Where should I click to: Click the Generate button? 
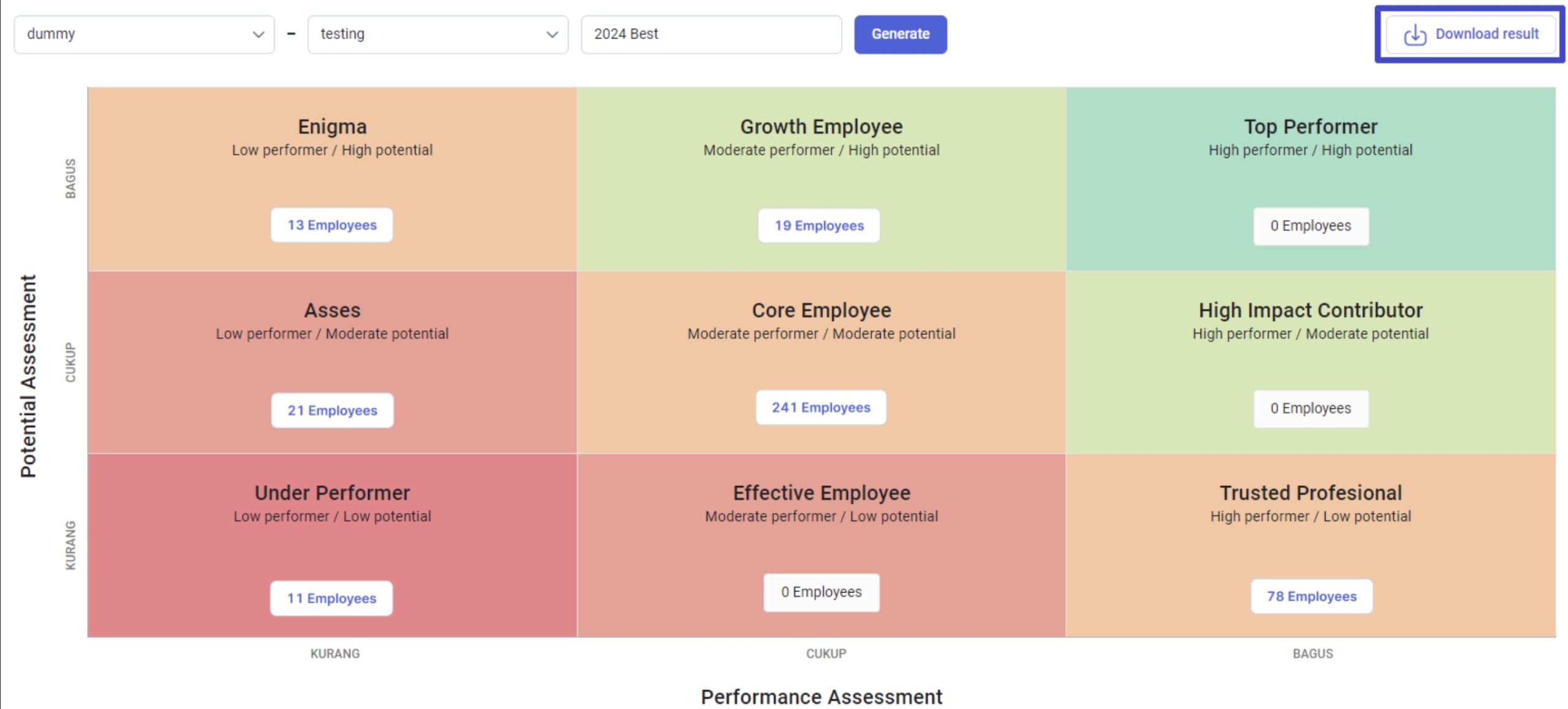coord(900,34)
